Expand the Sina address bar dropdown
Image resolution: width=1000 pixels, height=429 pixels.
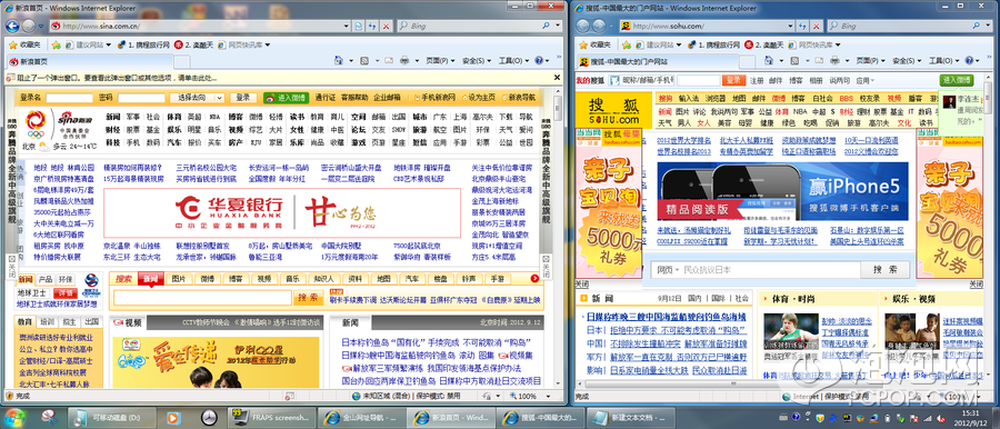(345, 26)
